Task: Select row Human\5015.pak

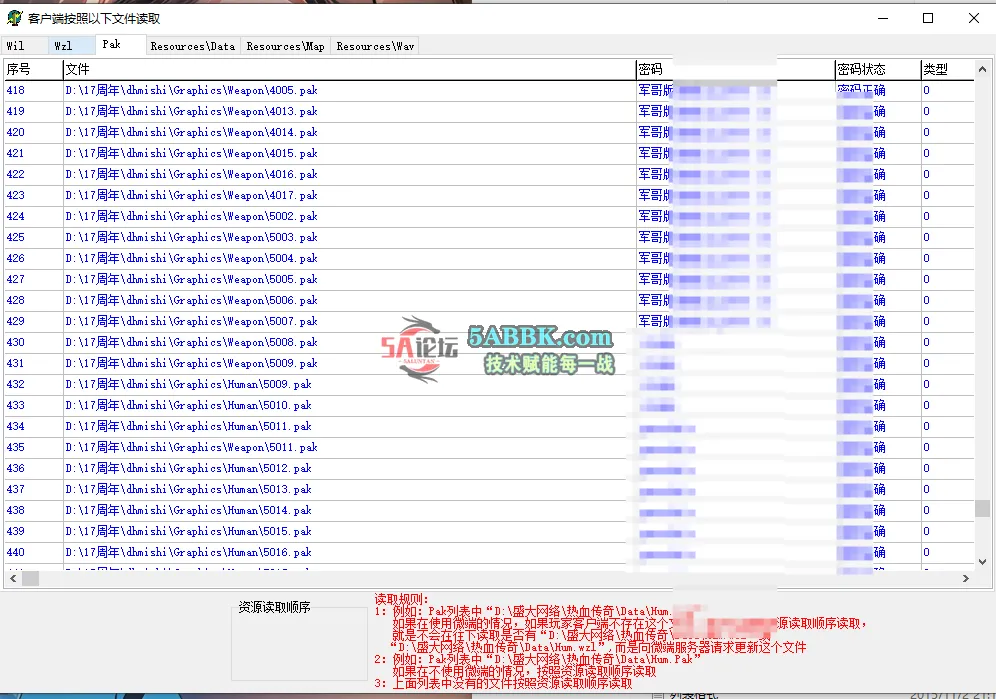Action: (x=489, y=531)
